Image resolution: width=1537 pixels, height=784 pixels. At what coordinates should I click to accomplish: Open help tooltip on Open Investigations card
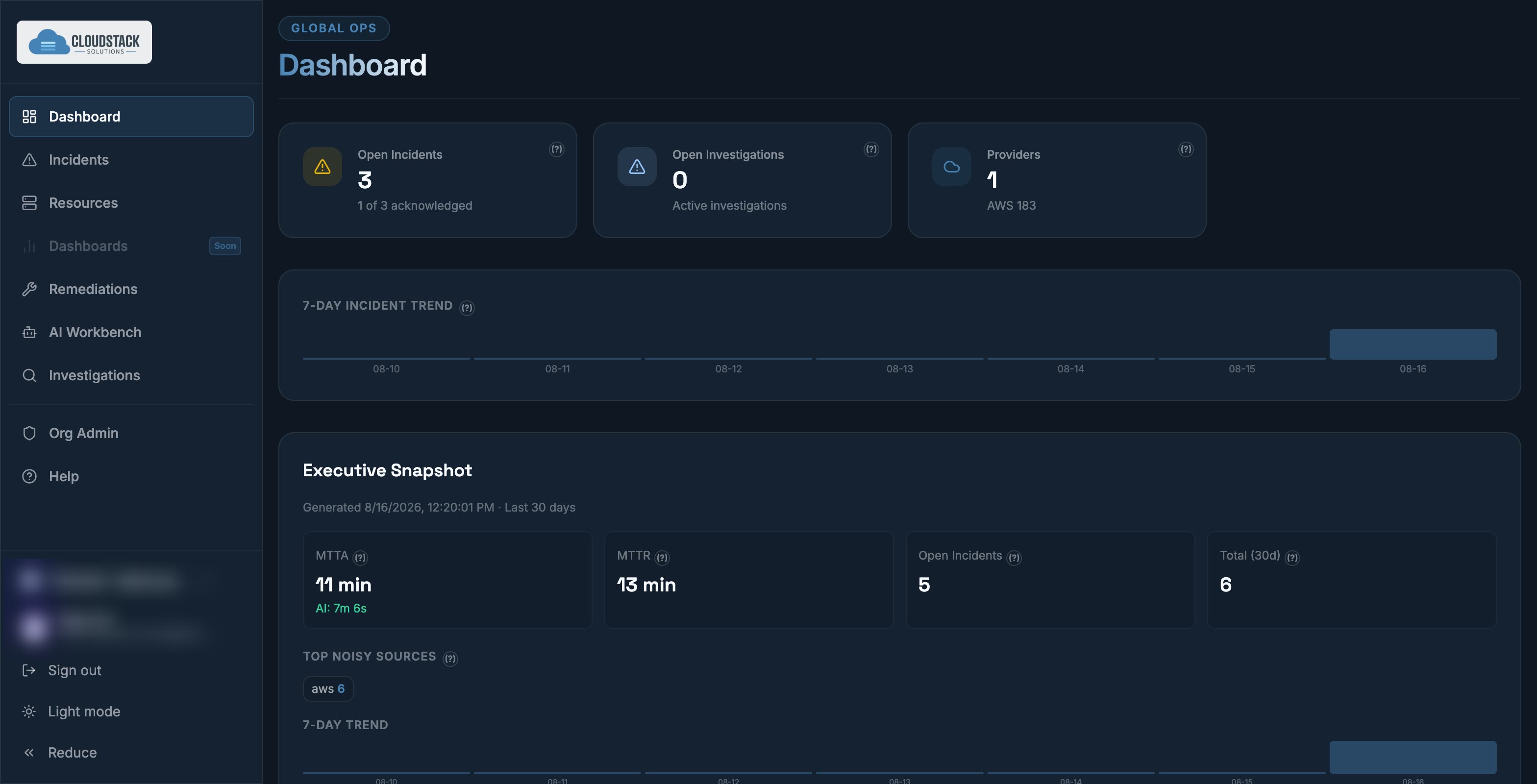pos(871,149)
